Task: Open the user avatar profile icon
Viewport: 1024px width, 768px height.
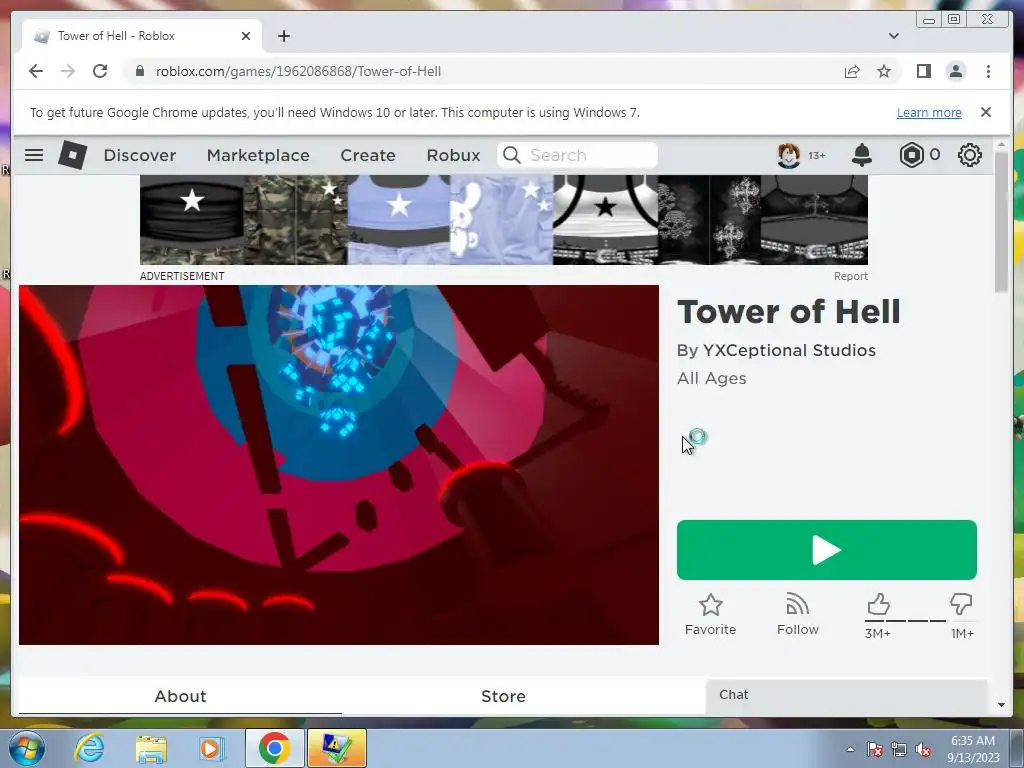Action: click(x=788, y=155)
